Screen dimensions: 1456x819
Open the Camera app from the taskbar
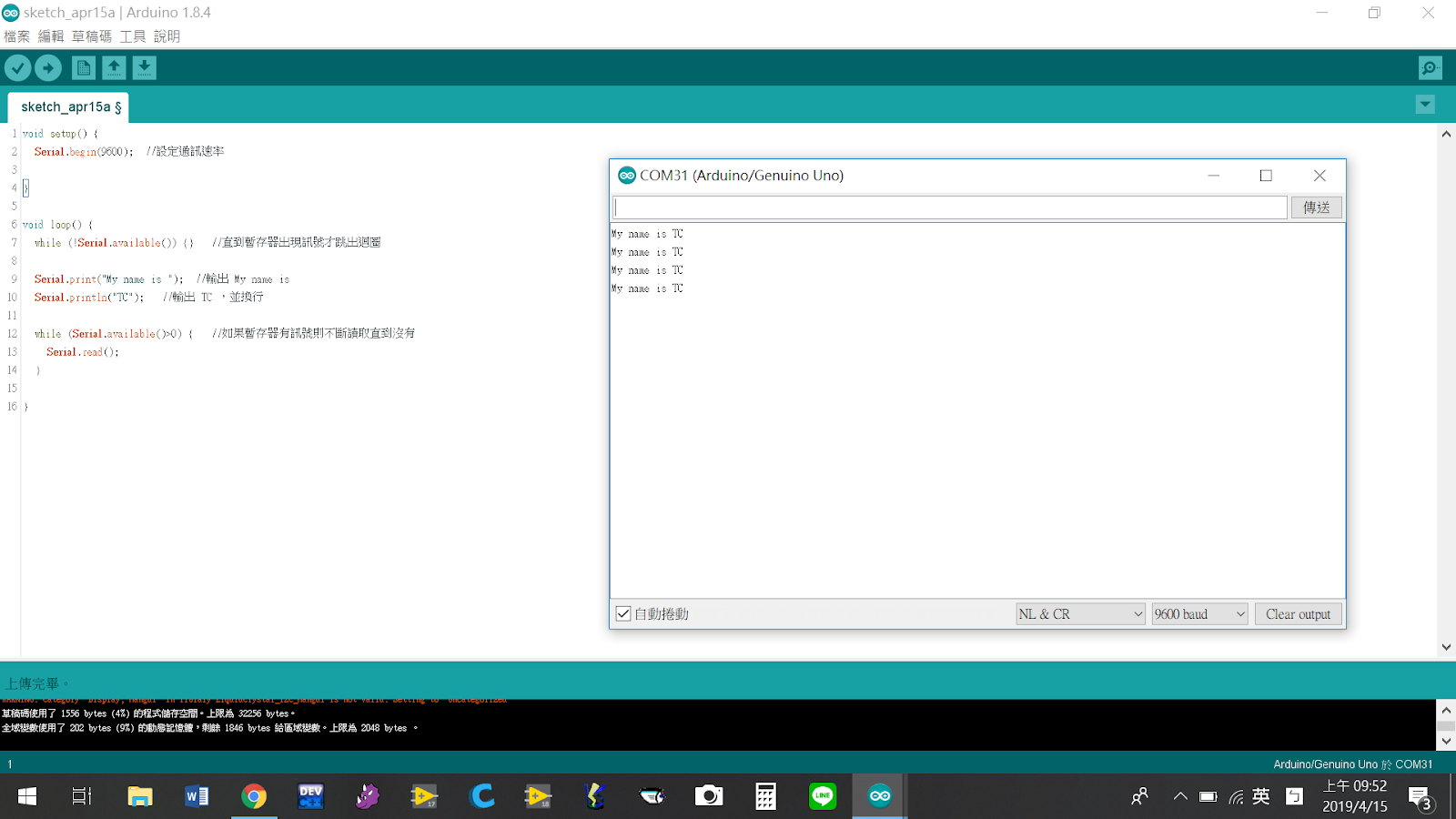709,796
